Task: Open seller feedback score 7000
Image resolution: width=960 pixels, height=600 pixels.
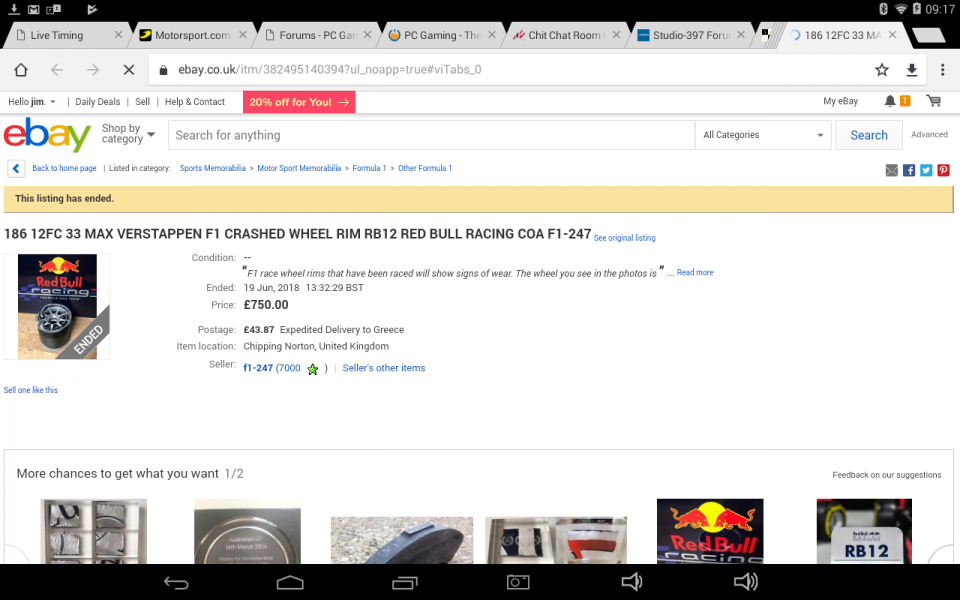Action: pos(290,368)
